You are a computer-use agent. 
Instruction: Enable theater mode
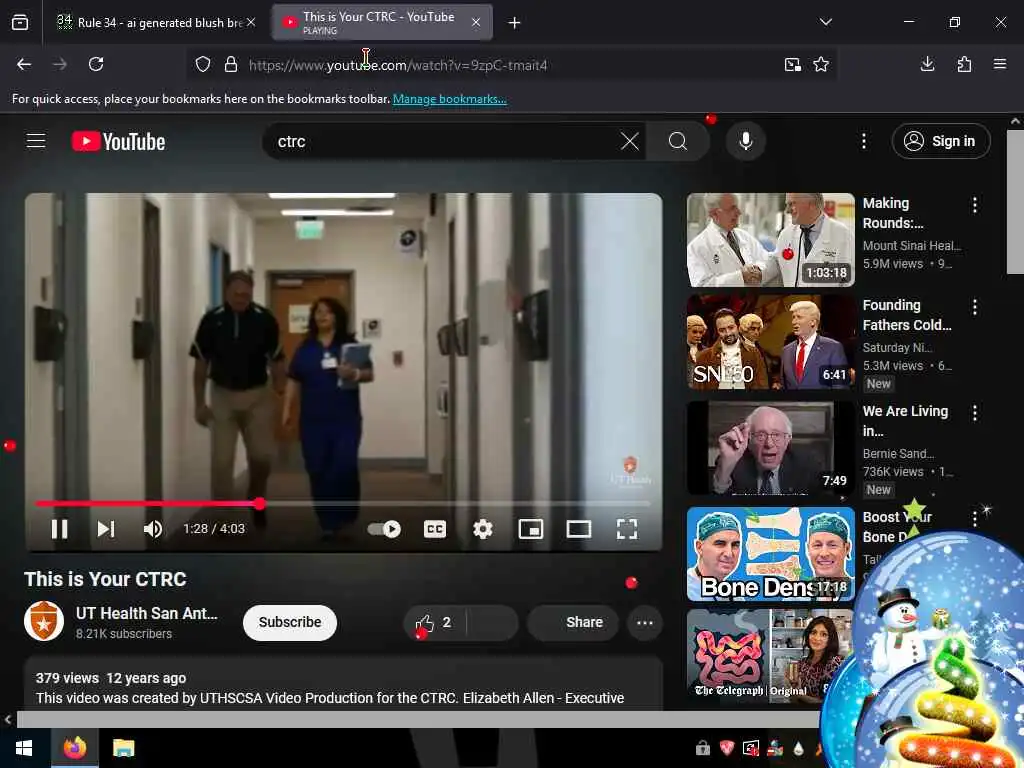pyautogui.click(x=579, y=529)
